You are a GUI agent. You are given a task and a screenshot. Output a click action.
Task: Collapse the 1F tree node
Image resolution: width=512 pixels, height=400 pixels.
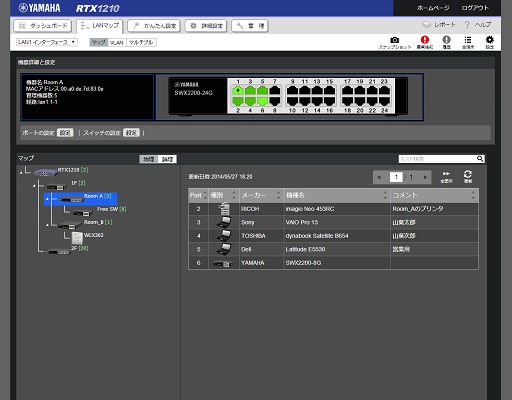pyautogui.click(x=34, y=186)
